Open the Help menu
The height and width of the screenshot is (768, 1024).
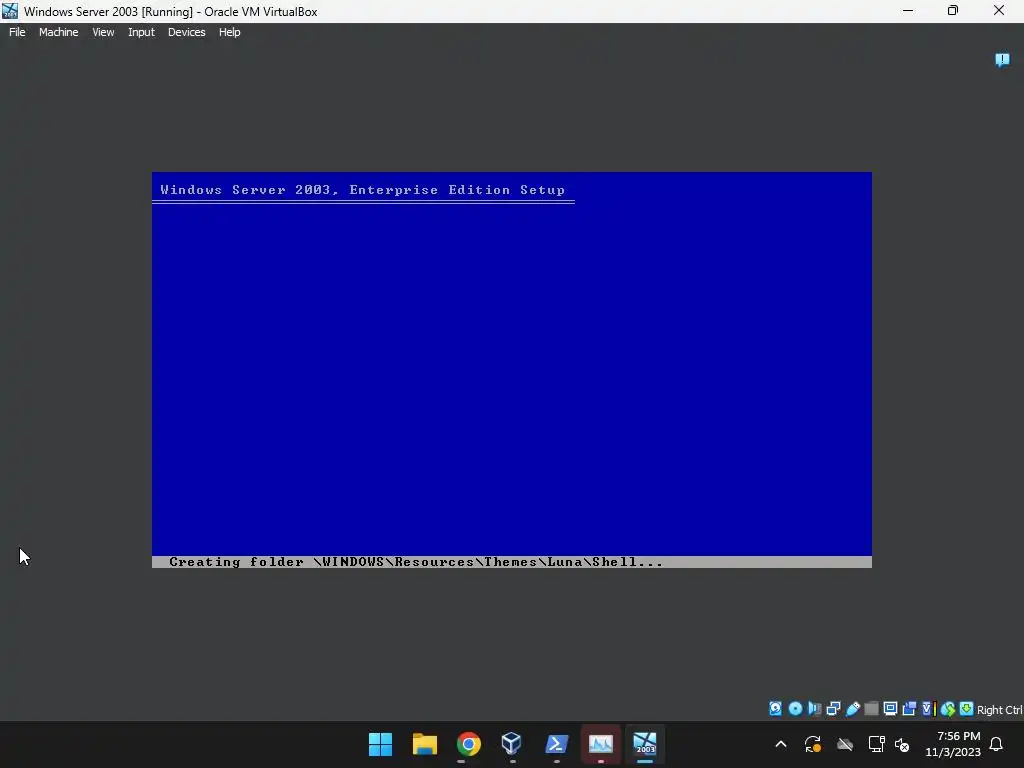tap(229, 32)
